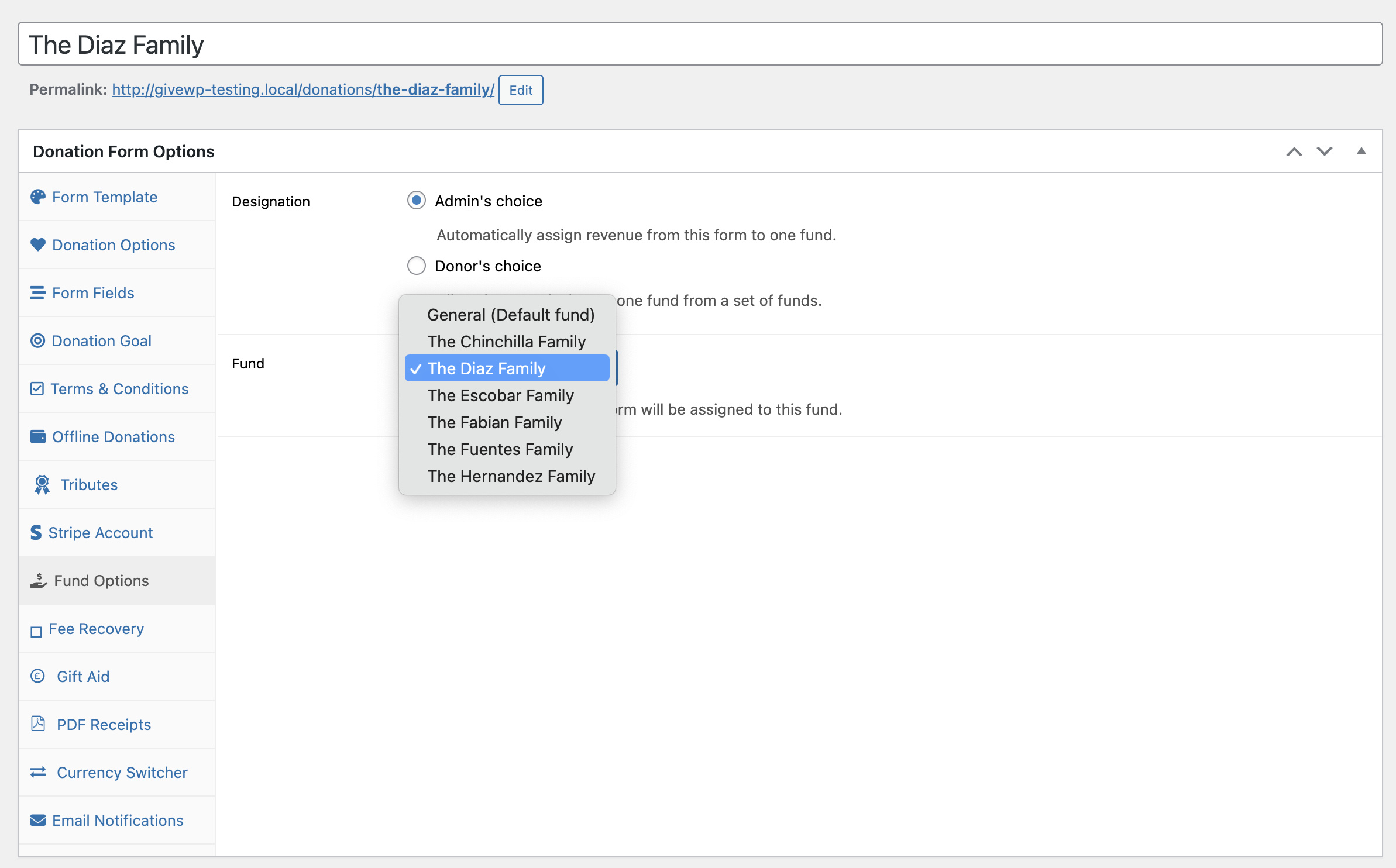Choose The Escobar Family fund option
The width and height of the screenshot is (1396, 868).
[x=507, y=395]
